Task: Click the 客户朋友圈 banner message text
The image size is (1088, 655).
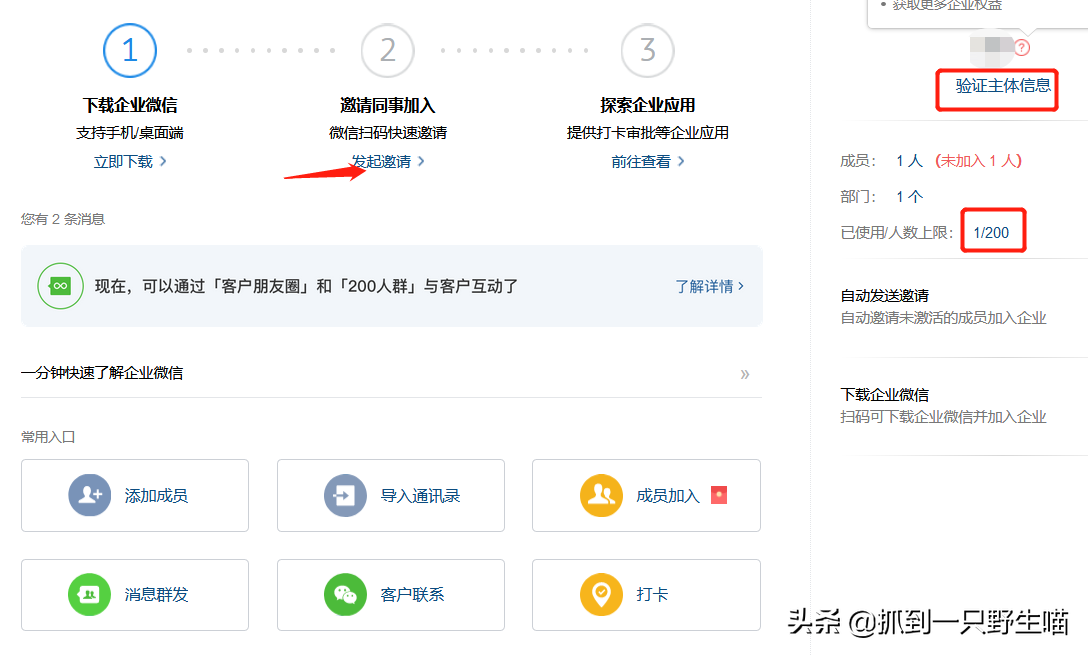Action: click(306, 287)
